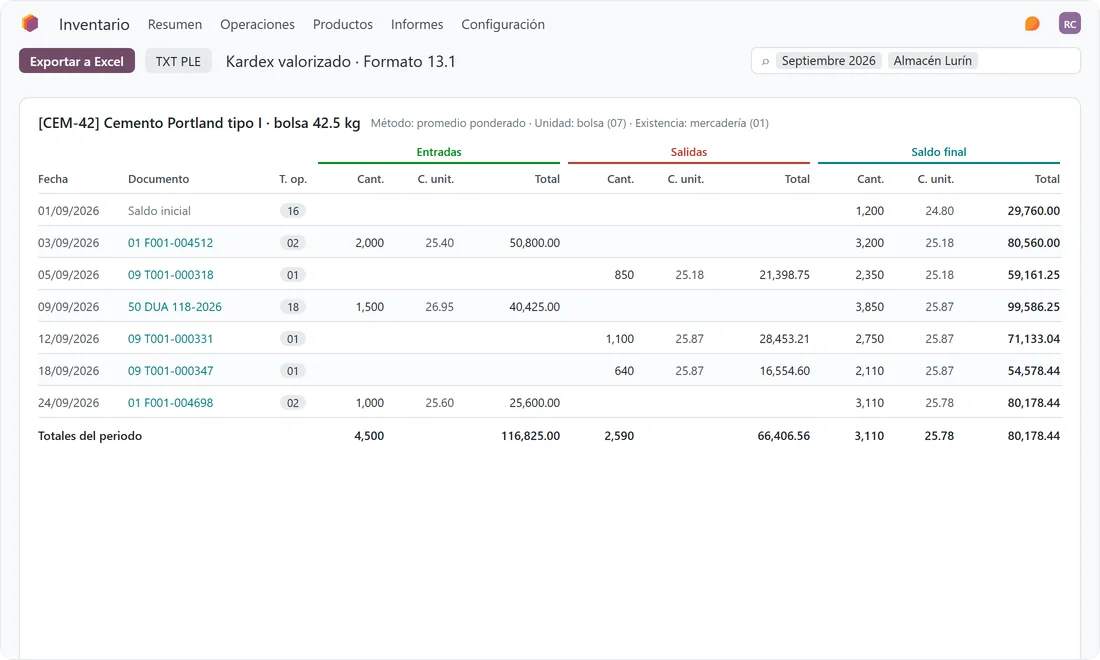1100x660 pixels.
Task: Click the Totales del periodo label
Action: (x=90, y=436)
